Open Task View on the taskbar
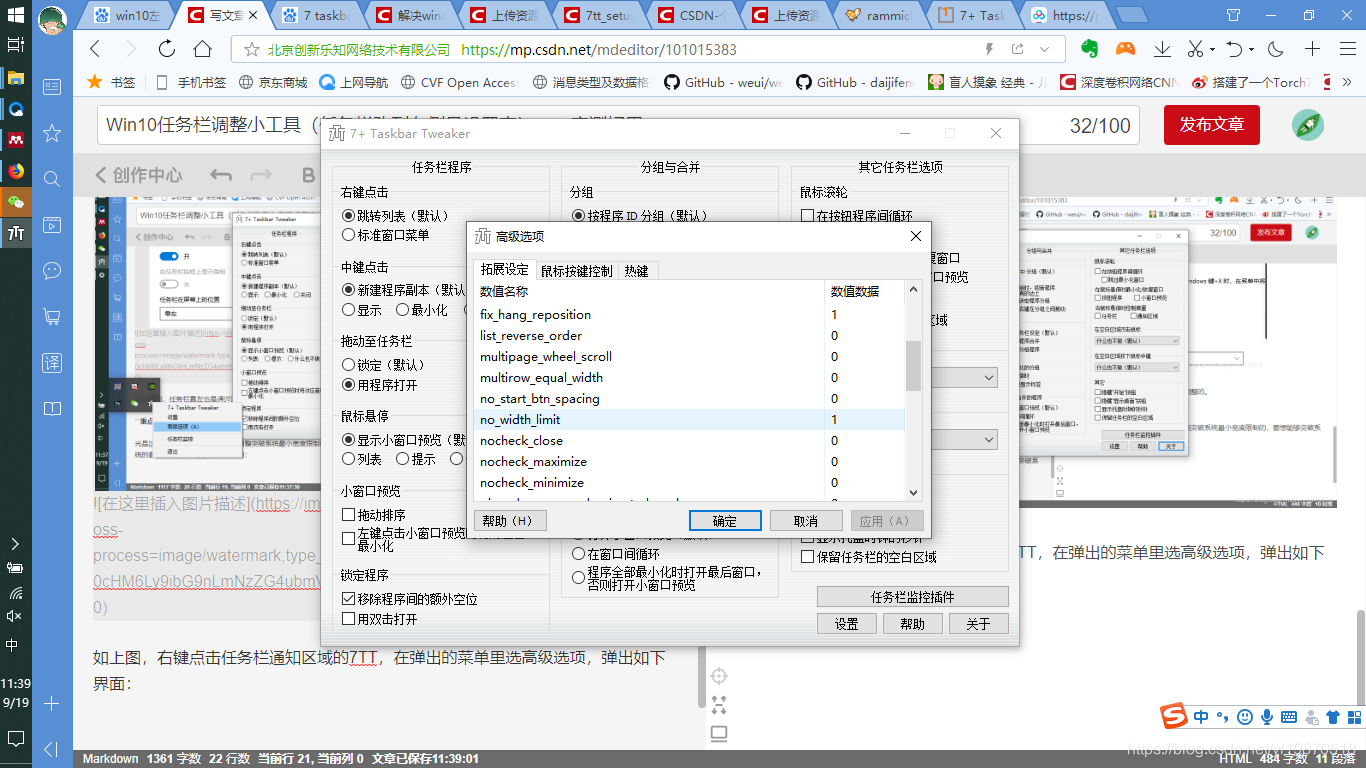 [x=15, y=45]
